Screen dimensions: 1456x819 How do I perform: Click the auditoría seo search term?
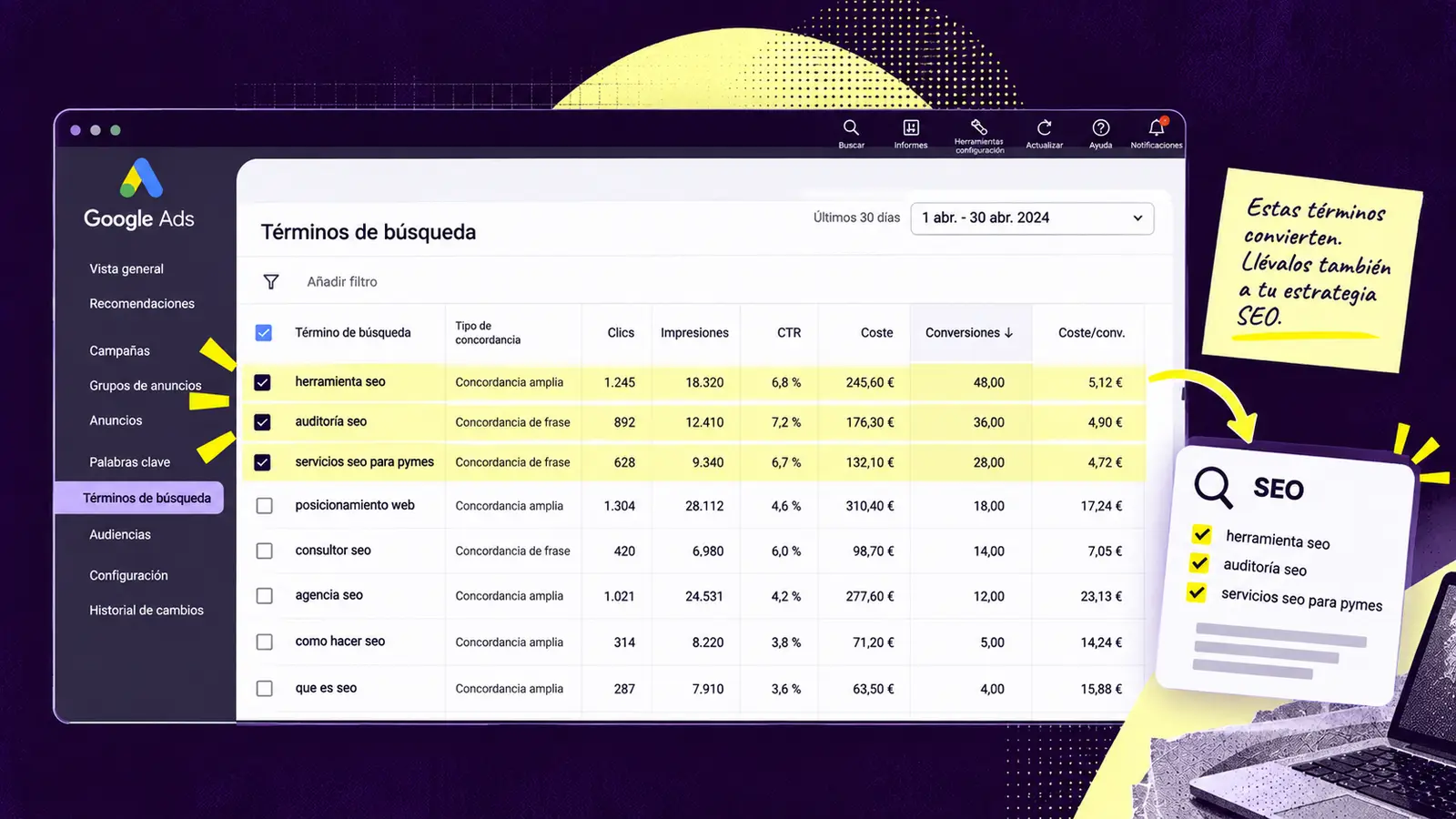(331, 422)
